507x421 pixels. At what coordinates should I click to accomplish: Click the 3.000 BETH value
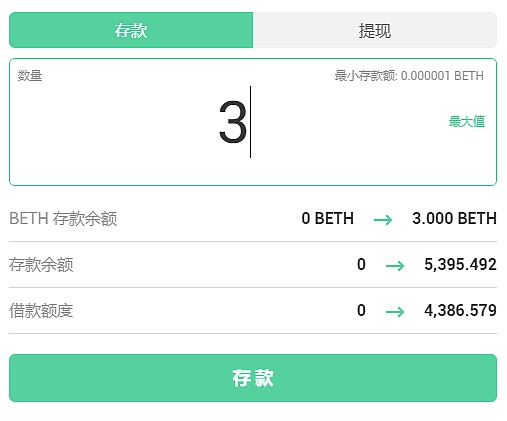tap(455, 219)
